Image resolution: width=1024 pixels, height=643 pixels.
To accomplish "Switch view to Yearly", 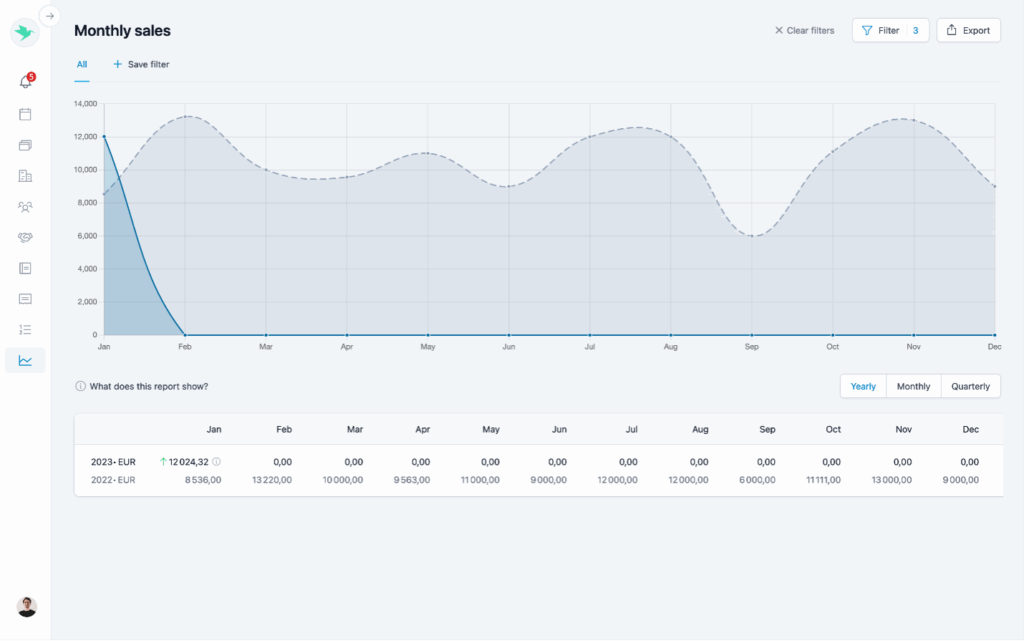I will tap(863, 386).
